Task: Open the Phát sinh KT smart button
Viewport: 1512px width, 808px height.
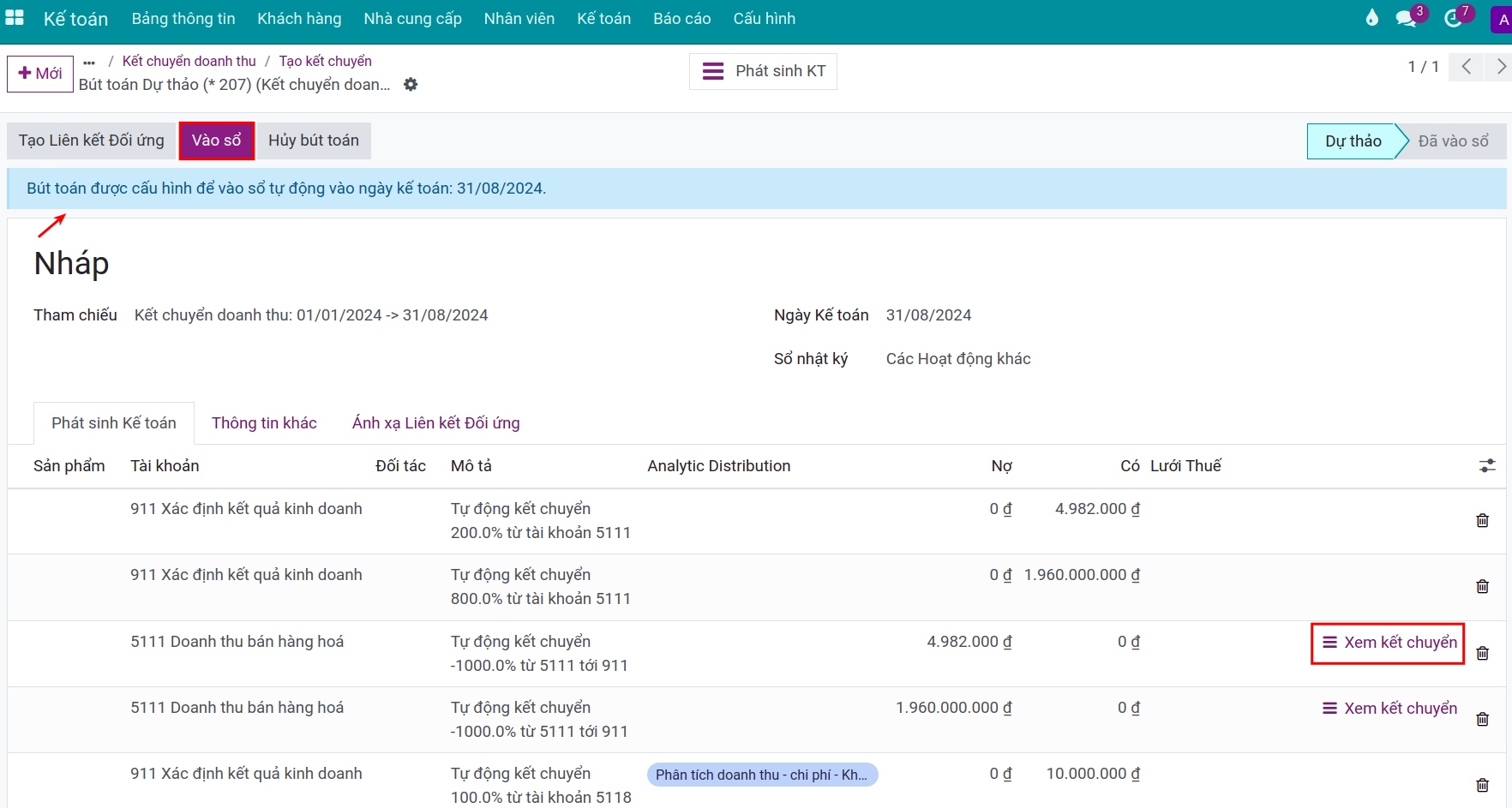Action: (x=763, y=71)
